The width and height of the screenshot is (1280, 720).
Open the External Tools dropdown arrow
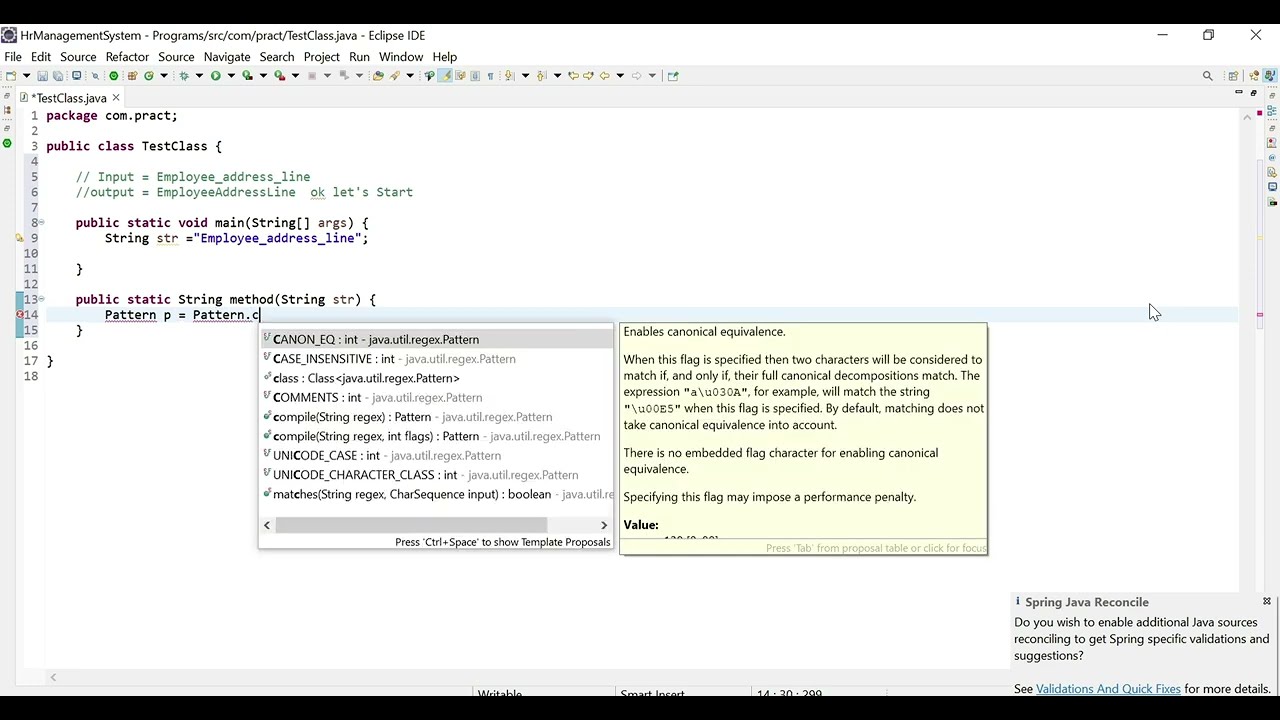click(295, 75)
